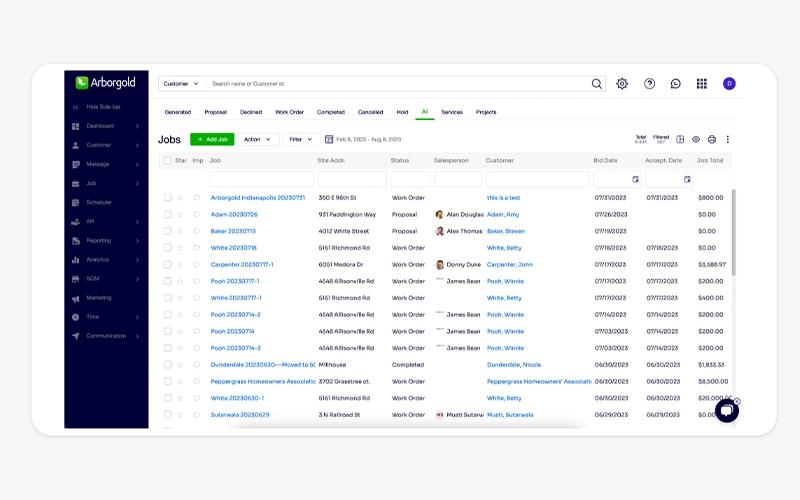The width and height of the screenshot is (800, 500).
Task: Click the SCM sidebar icon
Action: 76,279
